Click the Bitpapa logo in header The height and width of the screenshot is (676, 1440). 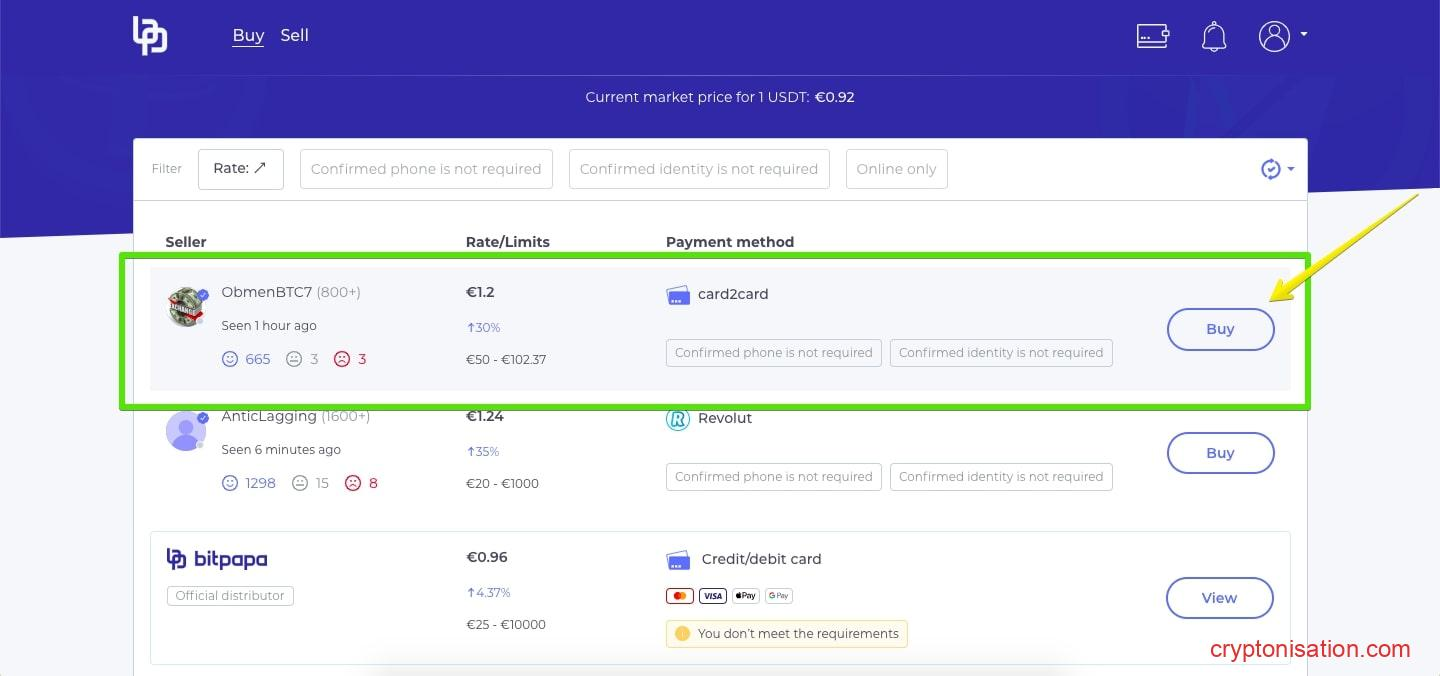[x=150, y=36]
